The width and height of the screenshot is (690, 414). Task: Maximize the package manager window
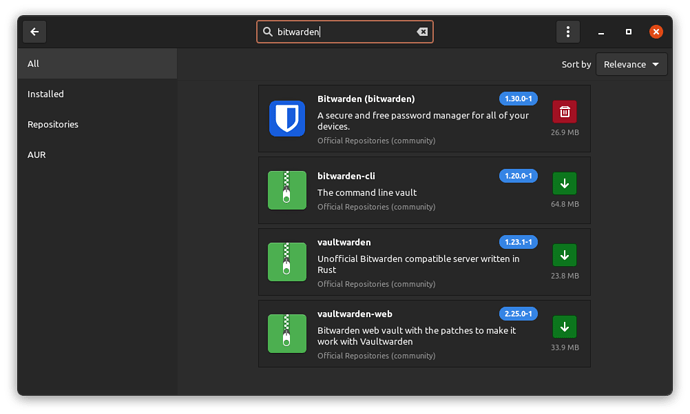tap(628, 32)
